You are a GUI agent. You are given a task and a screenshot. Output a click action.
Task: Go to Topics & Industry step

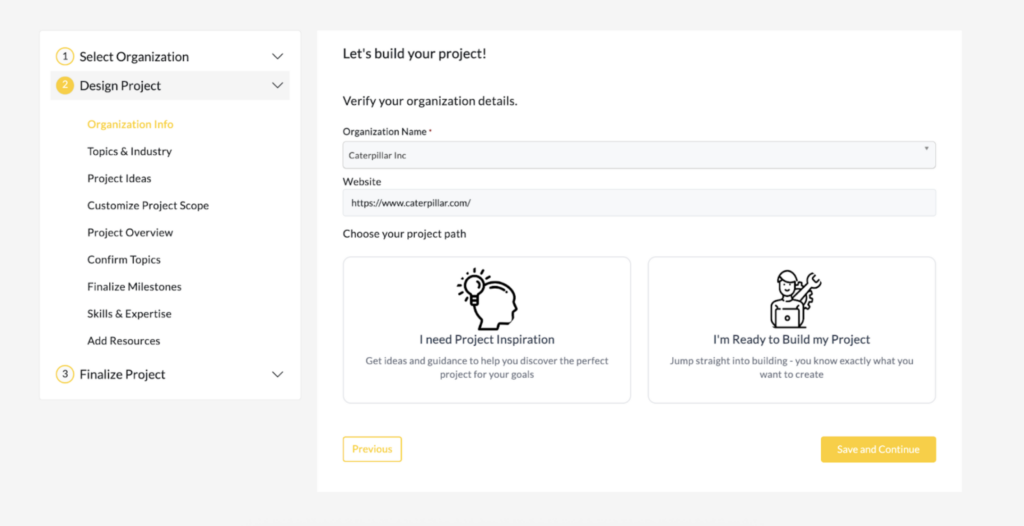click(x=129, y=152)
